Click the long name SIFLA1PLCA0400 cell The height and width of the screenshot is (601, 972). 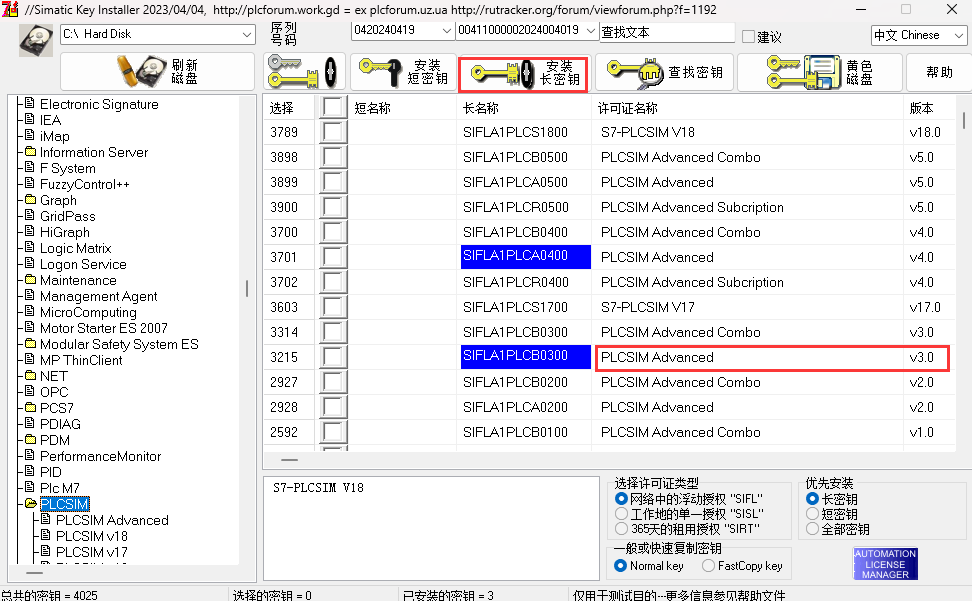pos(526,257)
